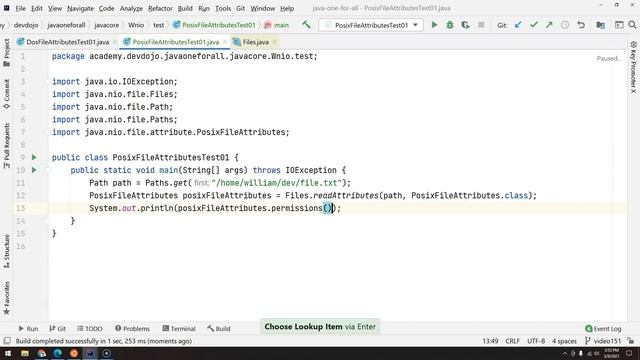
Task: Run PosixFileAttributesTest01 with the green play button
Action: point(434,25)
